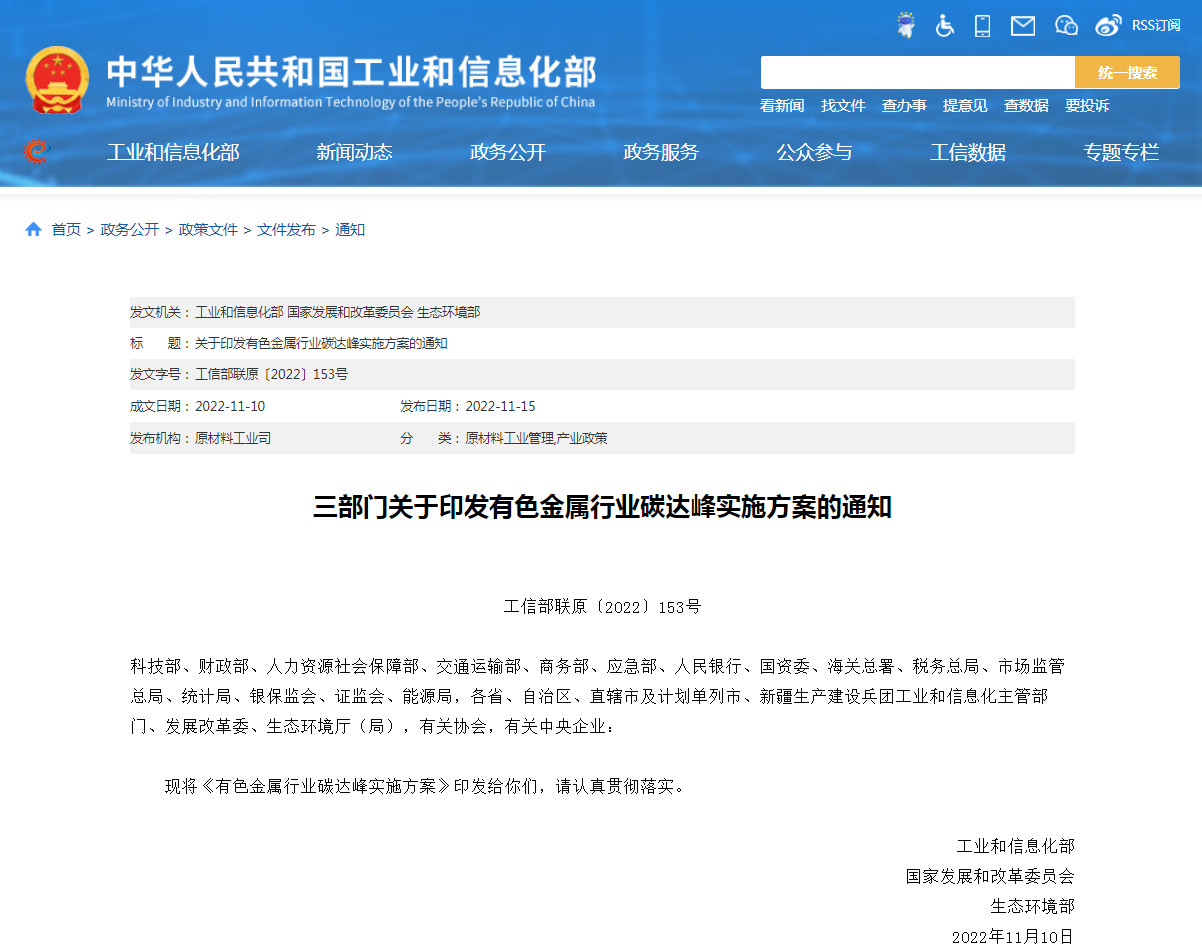The width and height of the screenshot is (1202, 951).
Task: Click the national emblem logo
Action: (x=57, y=79)
